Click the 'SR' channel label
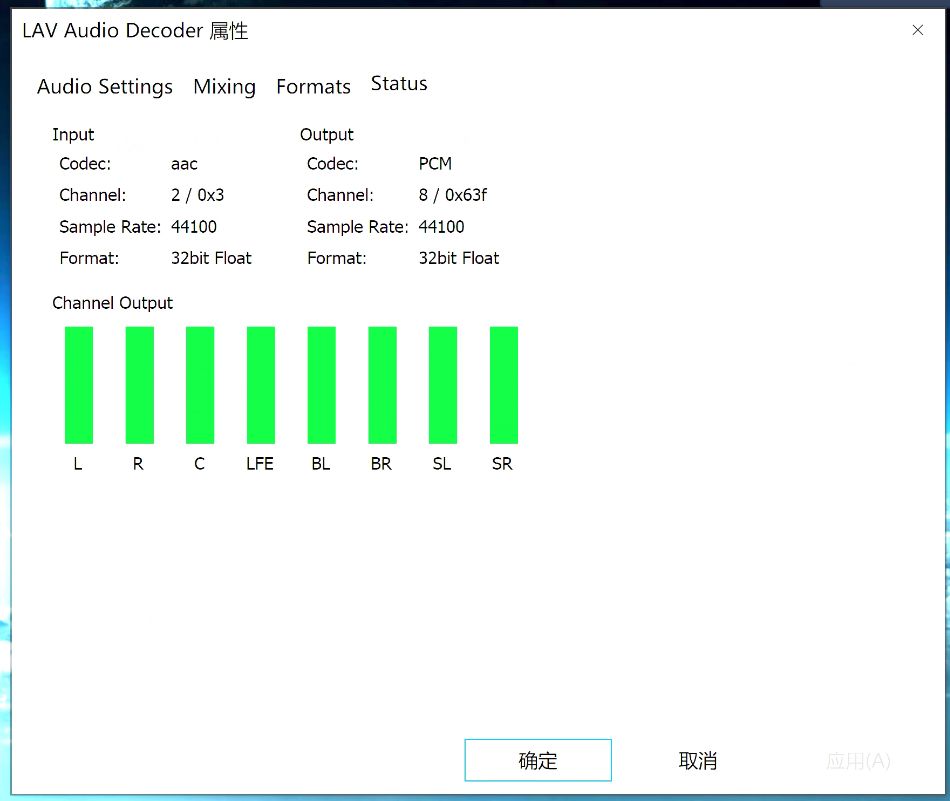 click(x=502, y=464)
